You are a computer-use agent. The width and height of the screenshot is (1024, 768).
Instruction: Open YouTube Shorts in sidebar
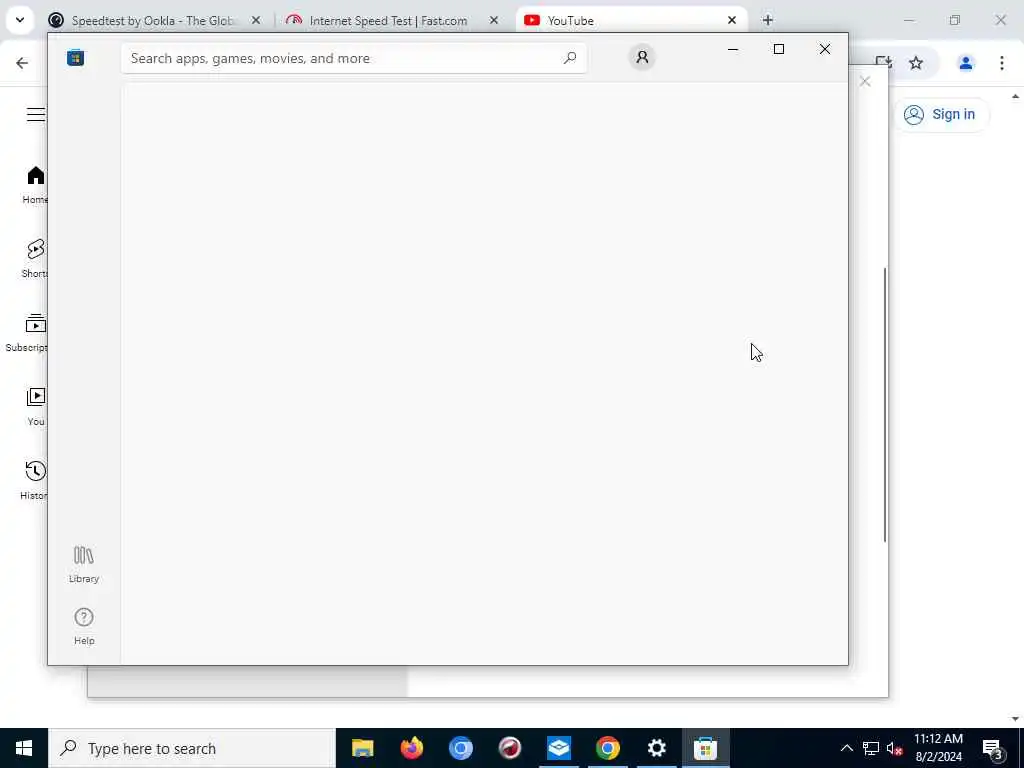[x=35, y=259]
